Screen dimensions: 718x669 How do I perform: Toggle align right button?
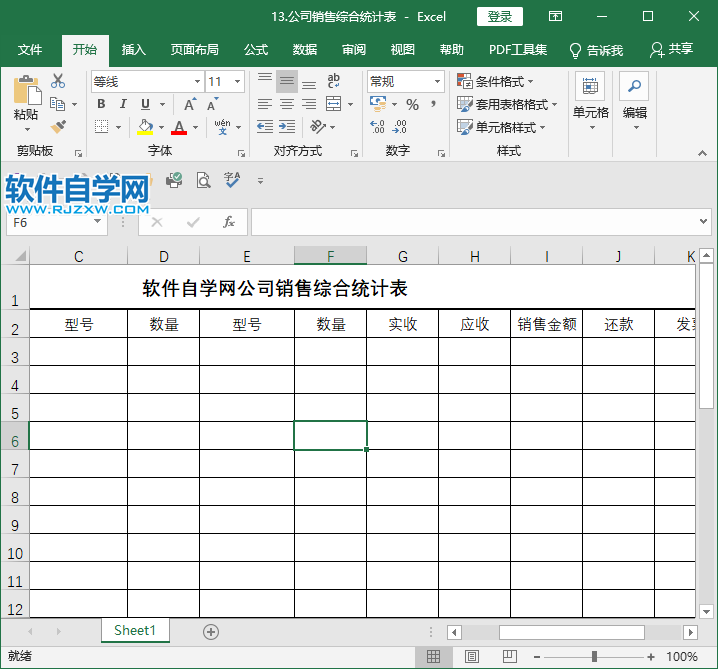(309, 104)
